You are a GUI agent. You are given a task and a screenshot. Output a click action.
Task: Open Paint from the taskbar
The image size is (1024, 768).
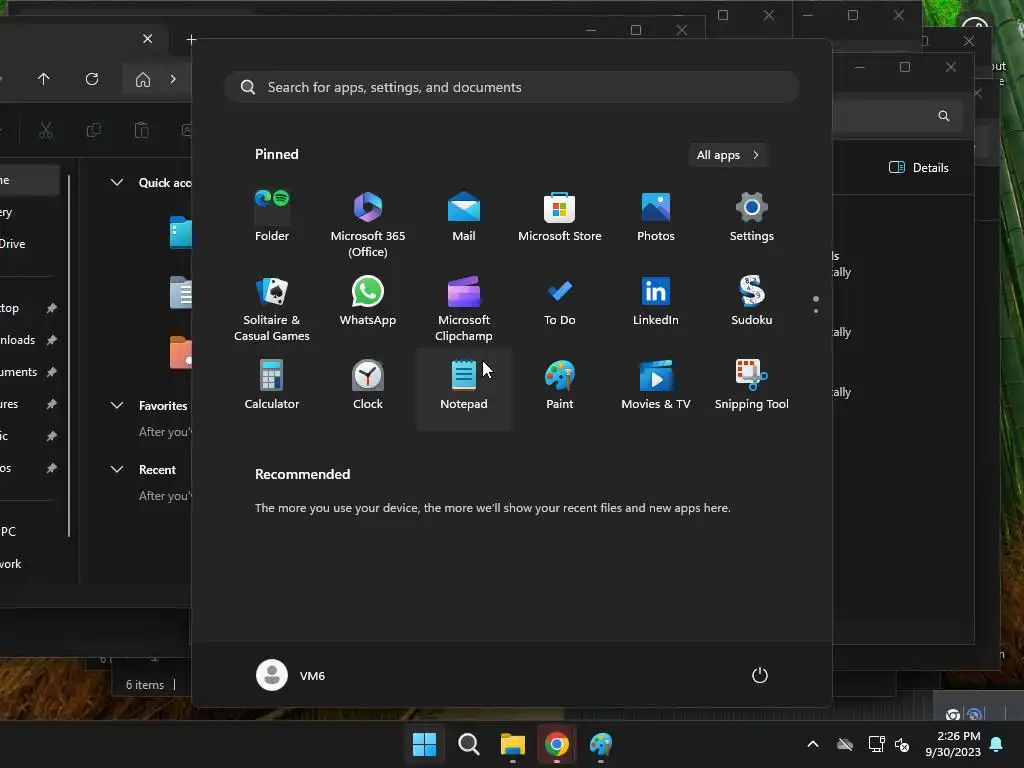[601, 744]
